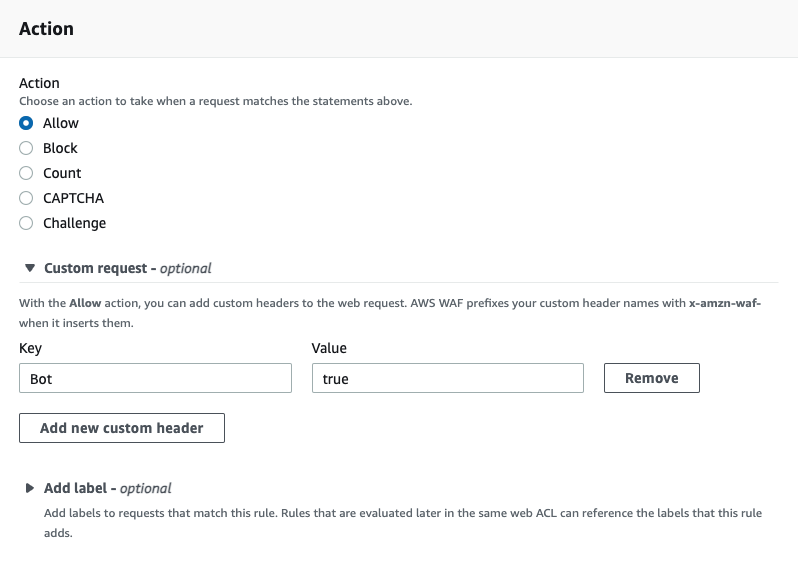Viewport: 798px width, 572px height.
Task: Pick the Count radio button circle
Action: tap(26, 173)
